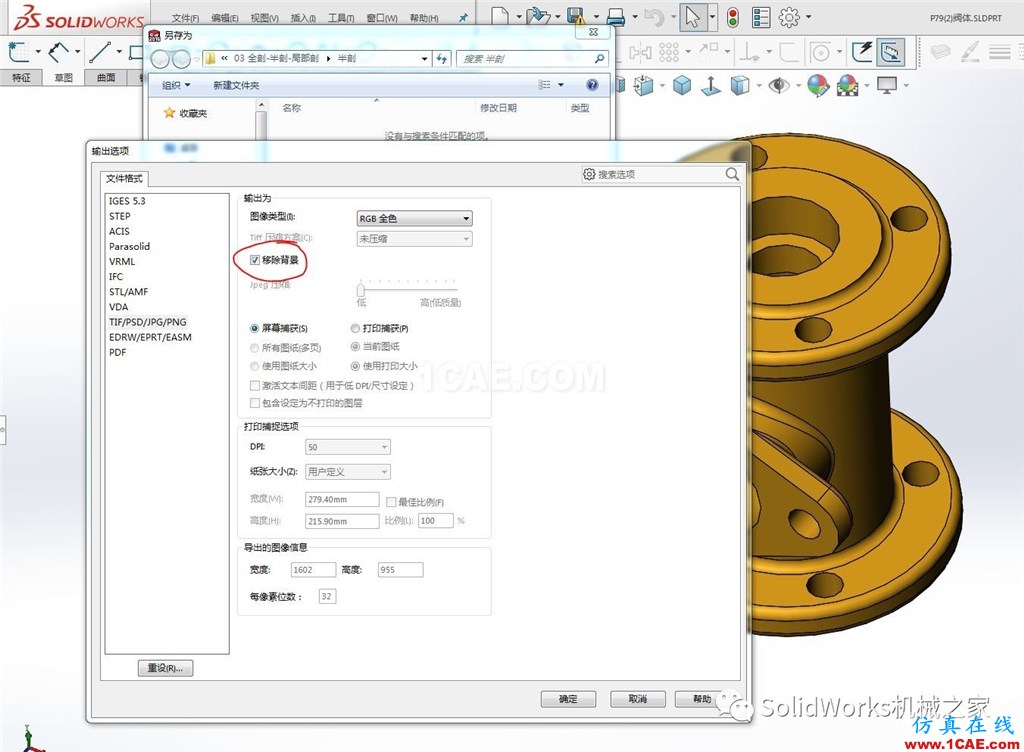Check the 最佳比例 checkbox
1024x752 pixels.
pyautogui.click(x=391, y=501)
